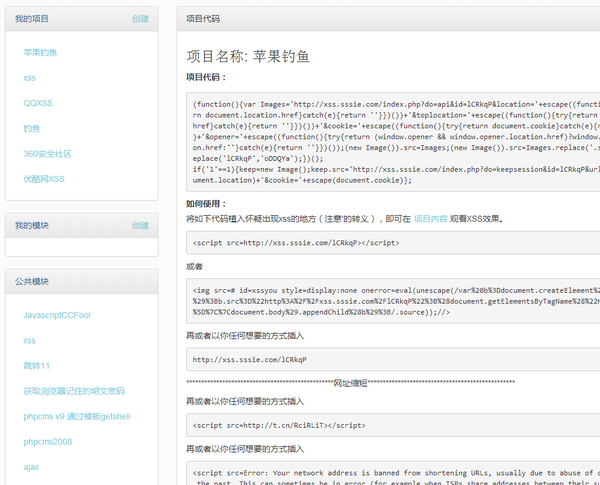
Task: Open the 跳转11 public module
Action: point(37,366)
